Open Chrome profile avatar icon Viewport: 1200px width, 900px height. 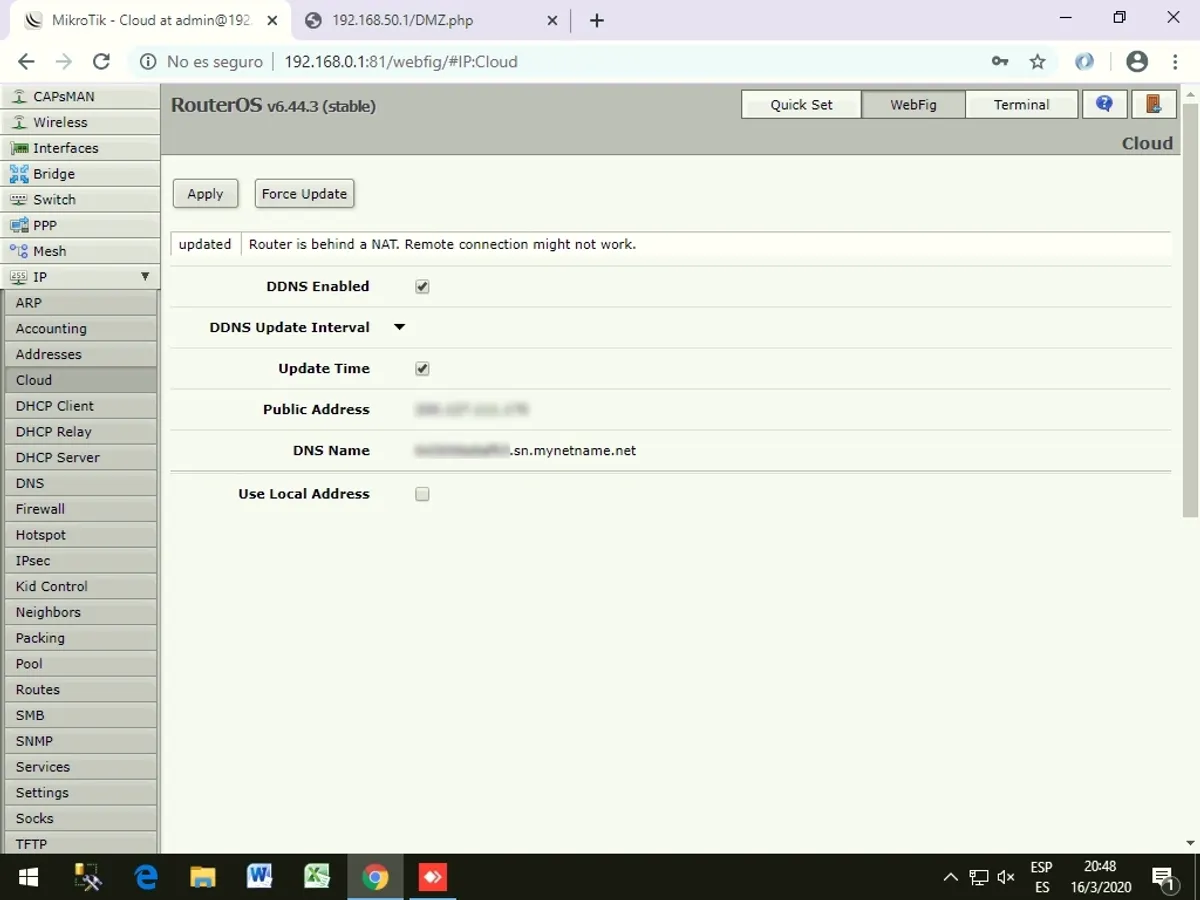click(x=1137, y=62)
